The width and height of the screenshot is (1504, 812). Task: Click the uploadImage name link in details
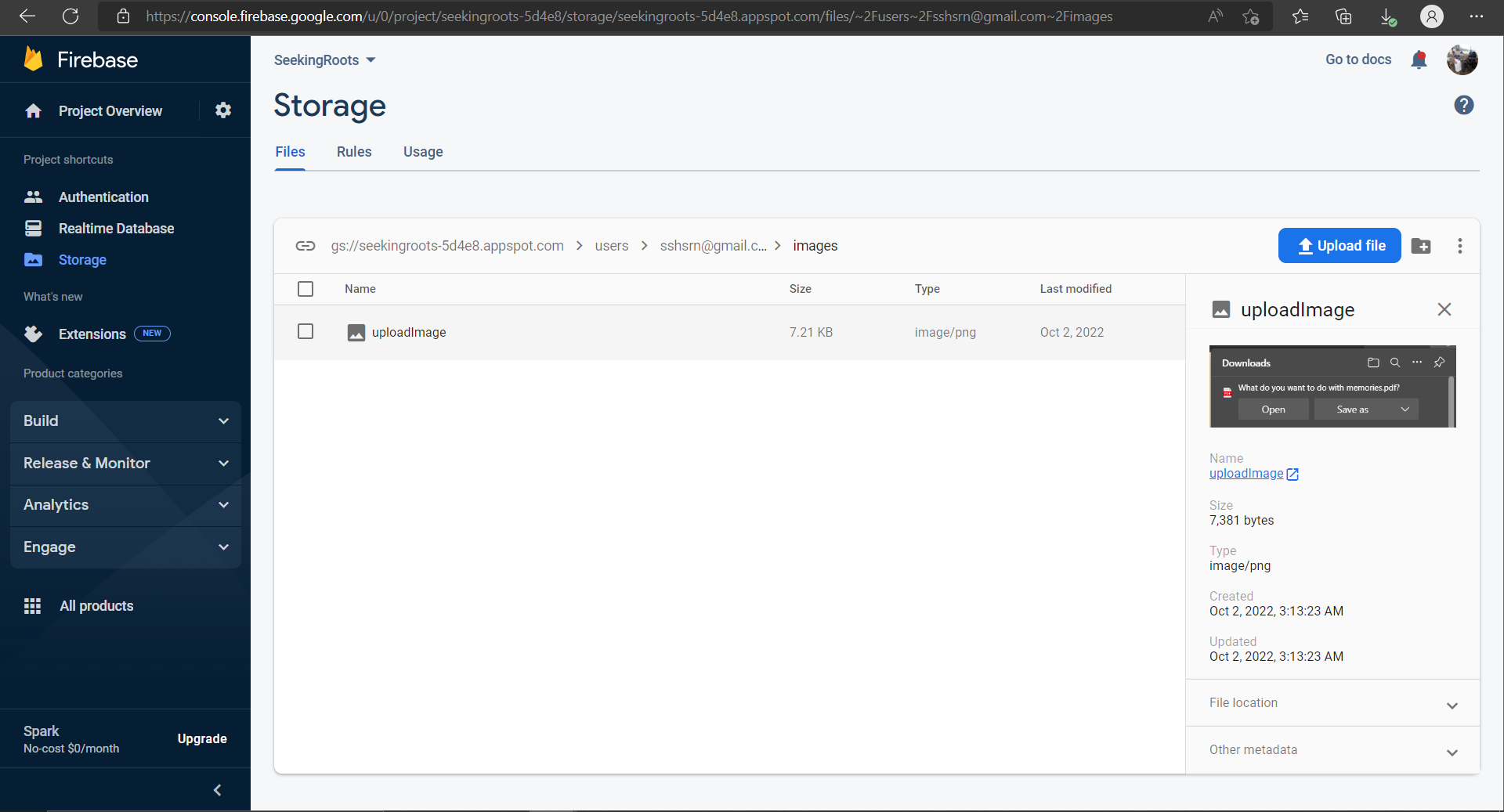pyautogui.click(x=1246, y=474)
